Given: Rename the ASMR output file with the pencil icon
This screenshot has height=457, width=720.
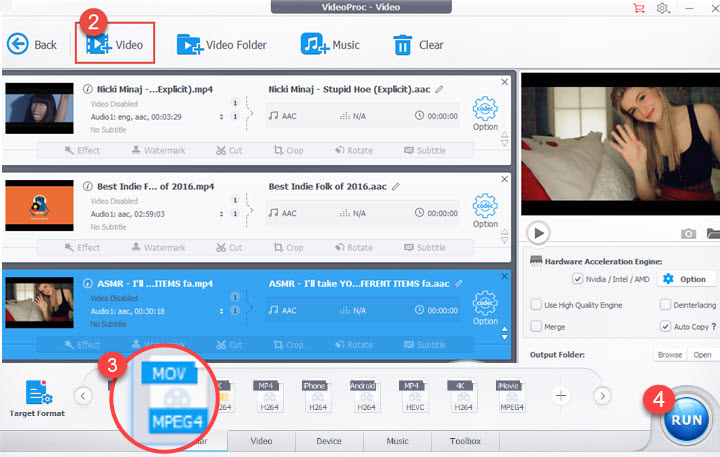Looking at the screenshot, I should point(458,283).
